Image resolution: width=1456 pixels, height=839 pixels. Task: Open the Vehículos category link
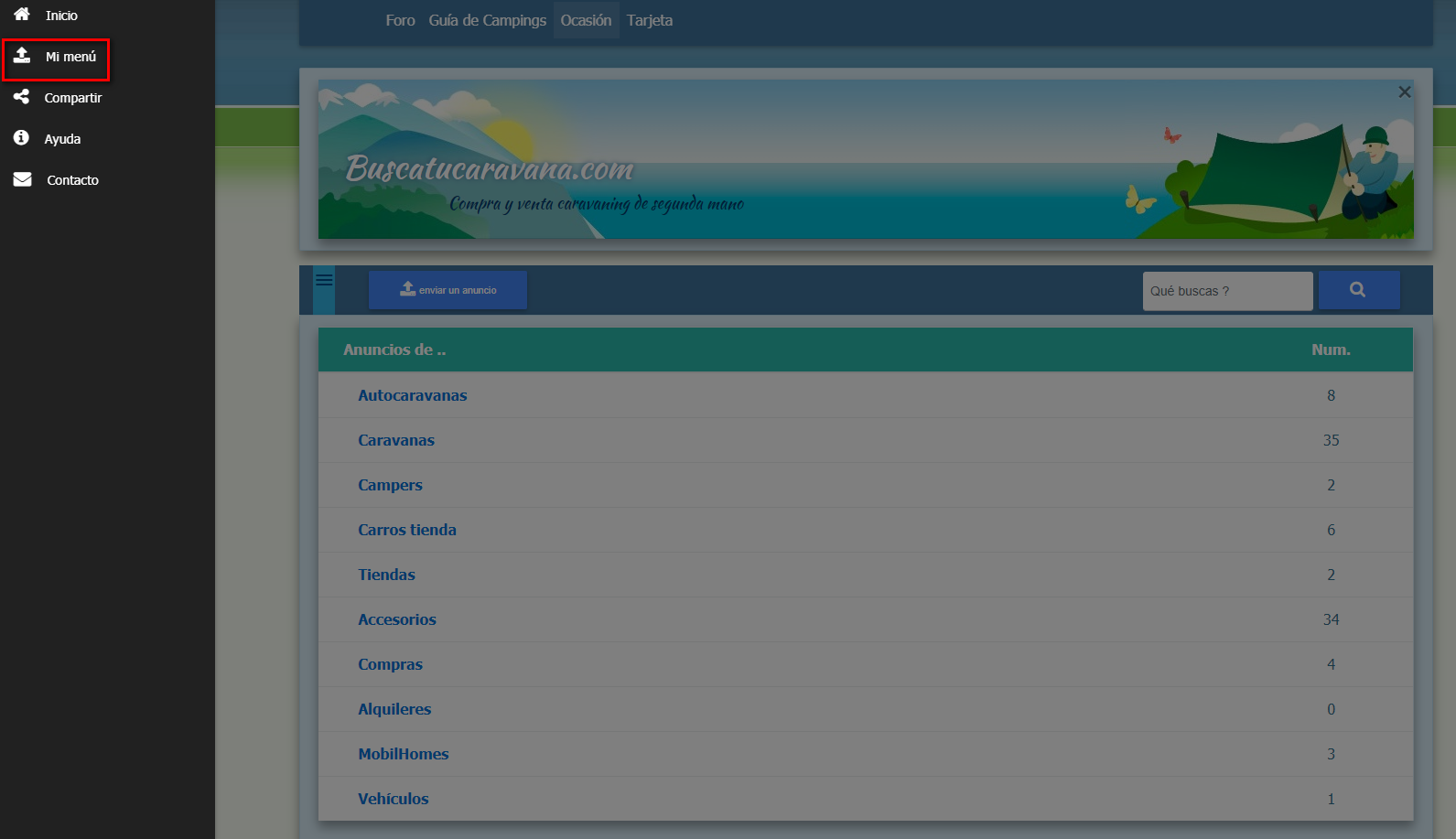click(x=393, y=799)
